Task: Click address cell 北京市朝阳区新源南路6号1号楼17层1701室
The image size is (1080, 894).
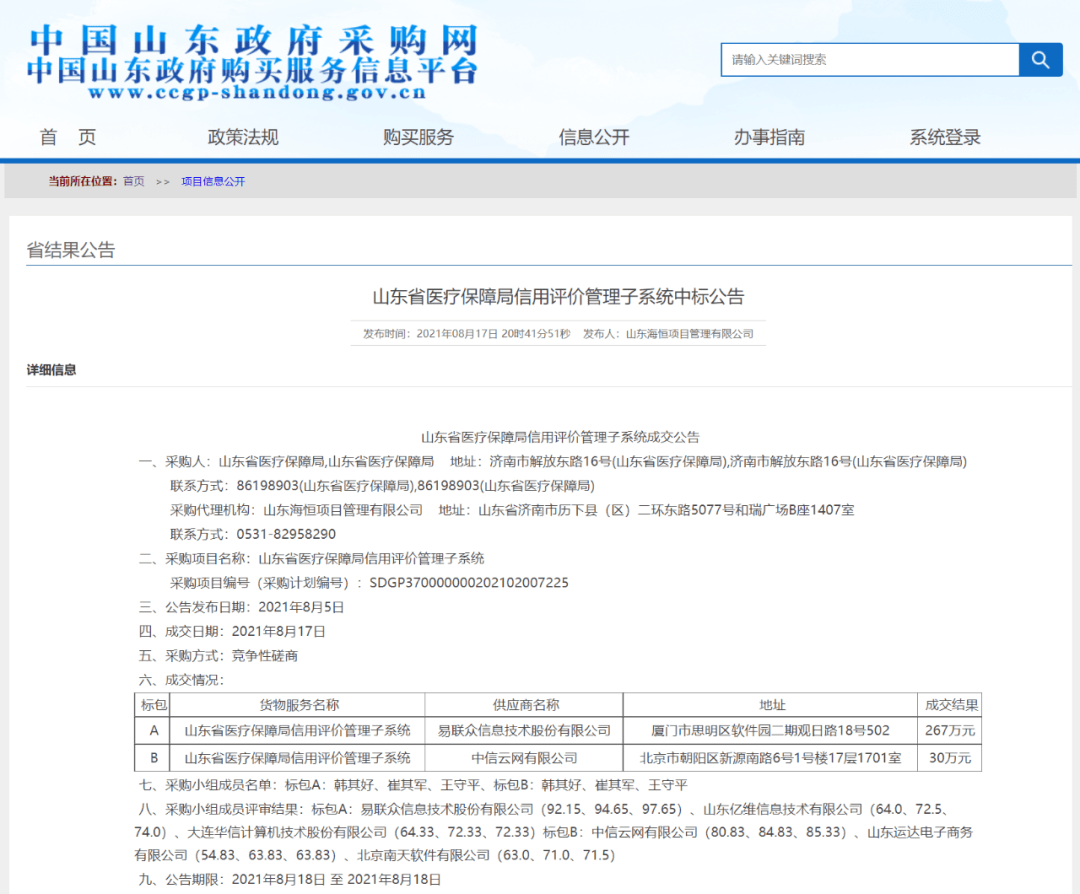Action: click(x=771, y=758)
